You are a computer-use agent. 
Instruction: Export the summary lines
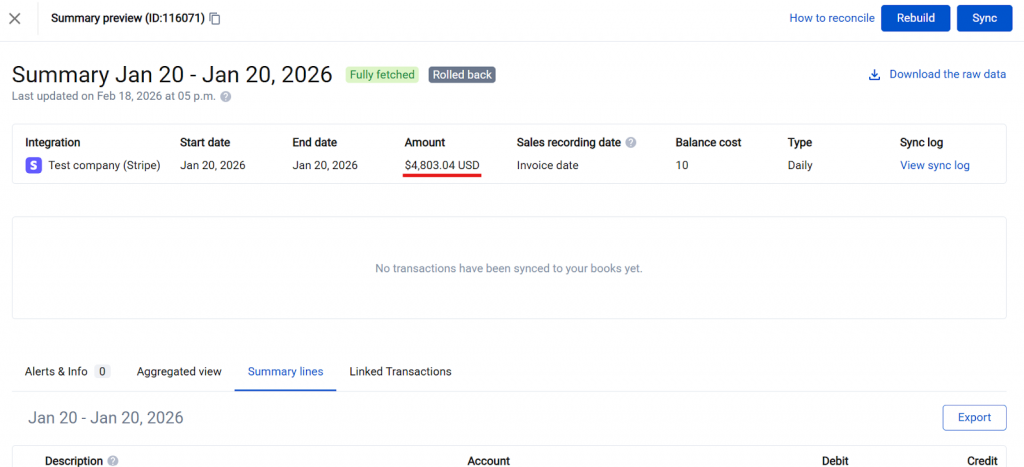(973, 418)
